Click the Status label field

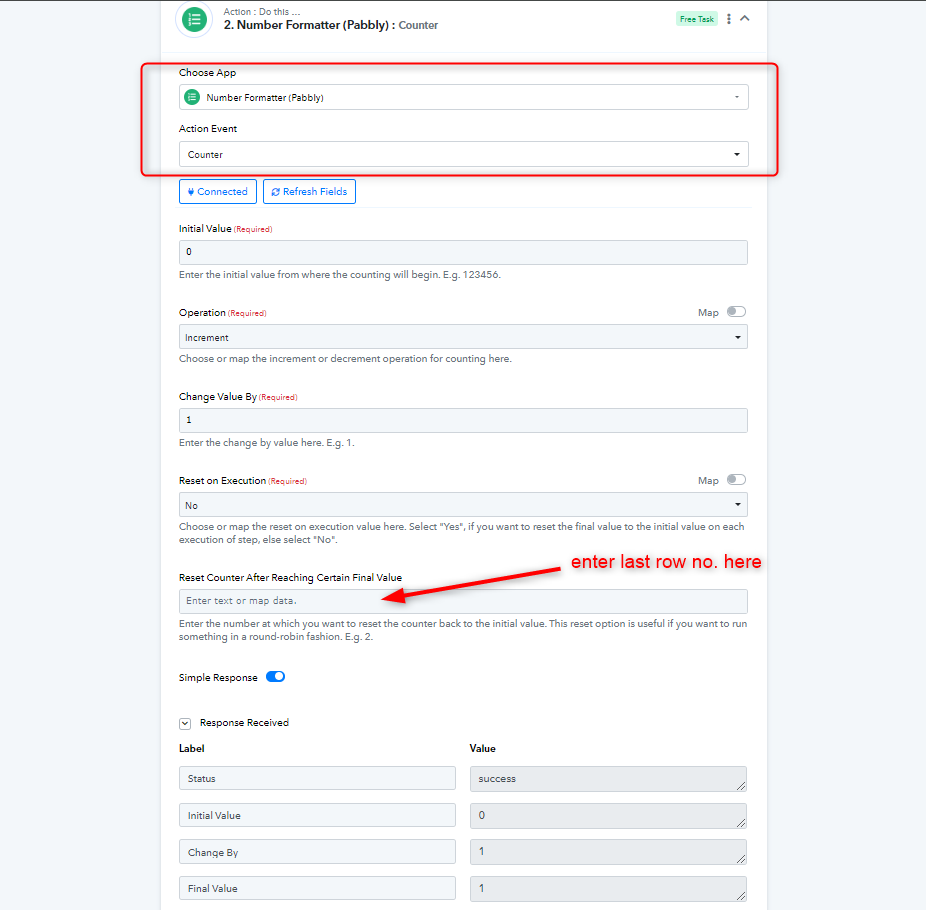pyautogui.click(x=317, y=778)
